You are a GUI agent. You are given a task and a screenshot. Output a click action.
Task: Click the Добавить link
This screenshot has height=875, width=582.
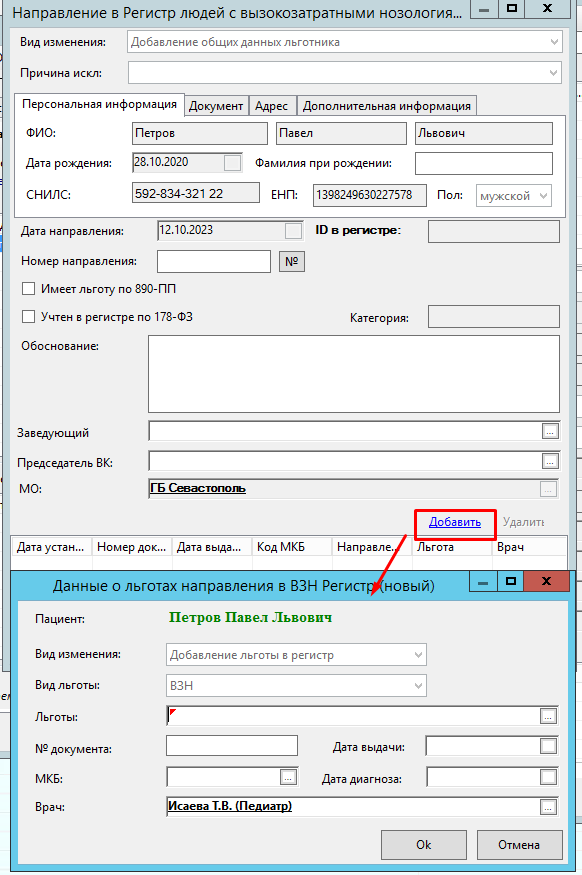point(455,522)
